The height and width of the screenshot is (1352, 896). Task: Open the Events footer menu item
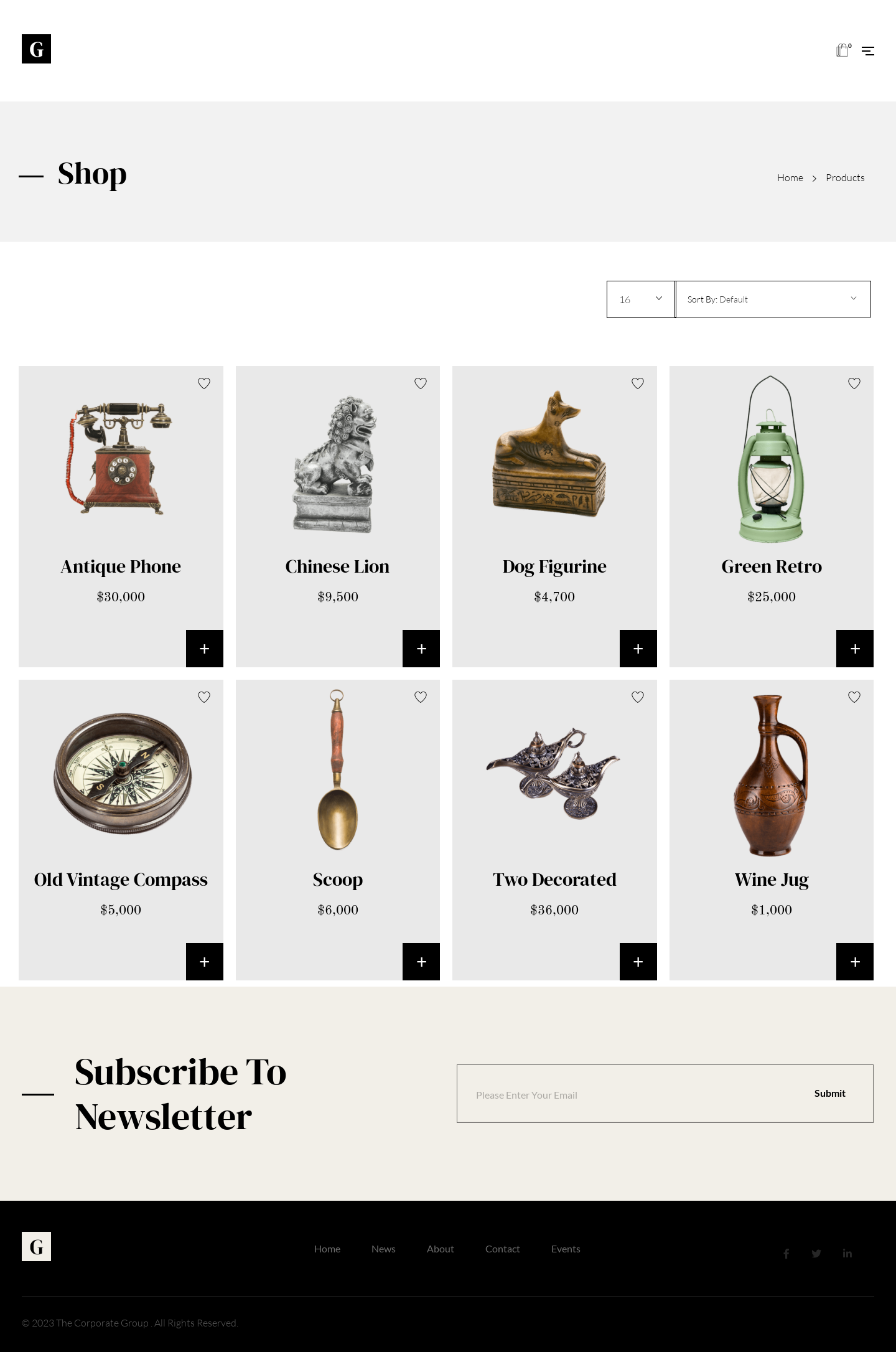tap(566, 1249)
